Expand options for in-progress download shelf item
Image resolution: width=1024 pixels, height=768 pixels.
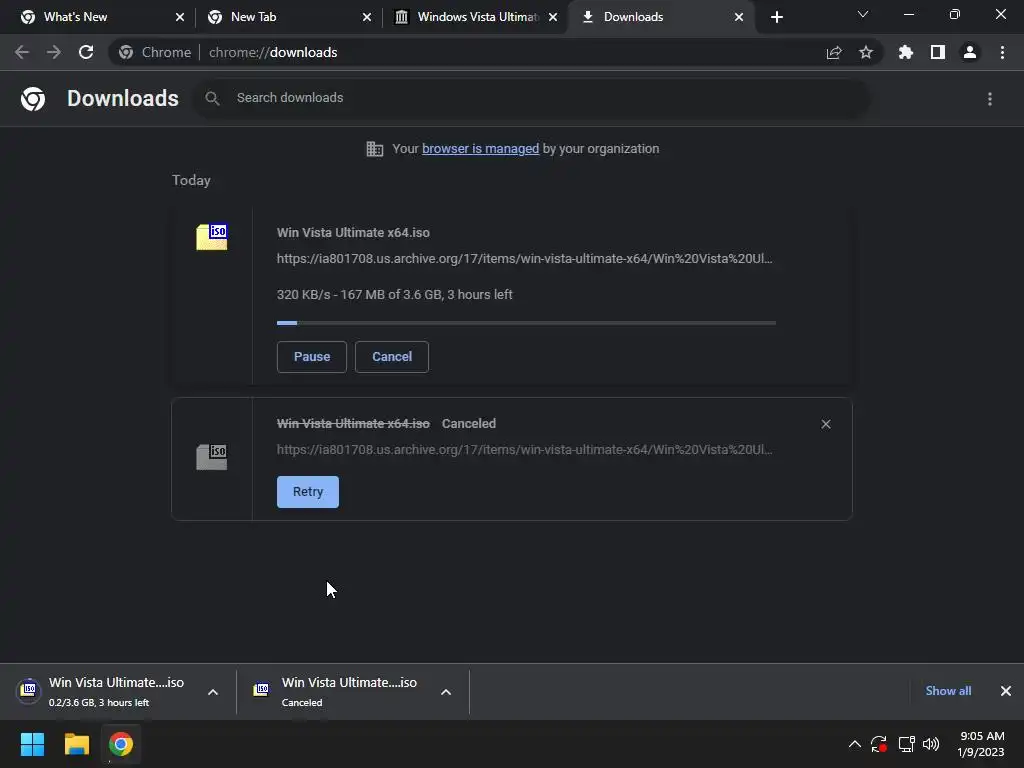tap(213, 692)
